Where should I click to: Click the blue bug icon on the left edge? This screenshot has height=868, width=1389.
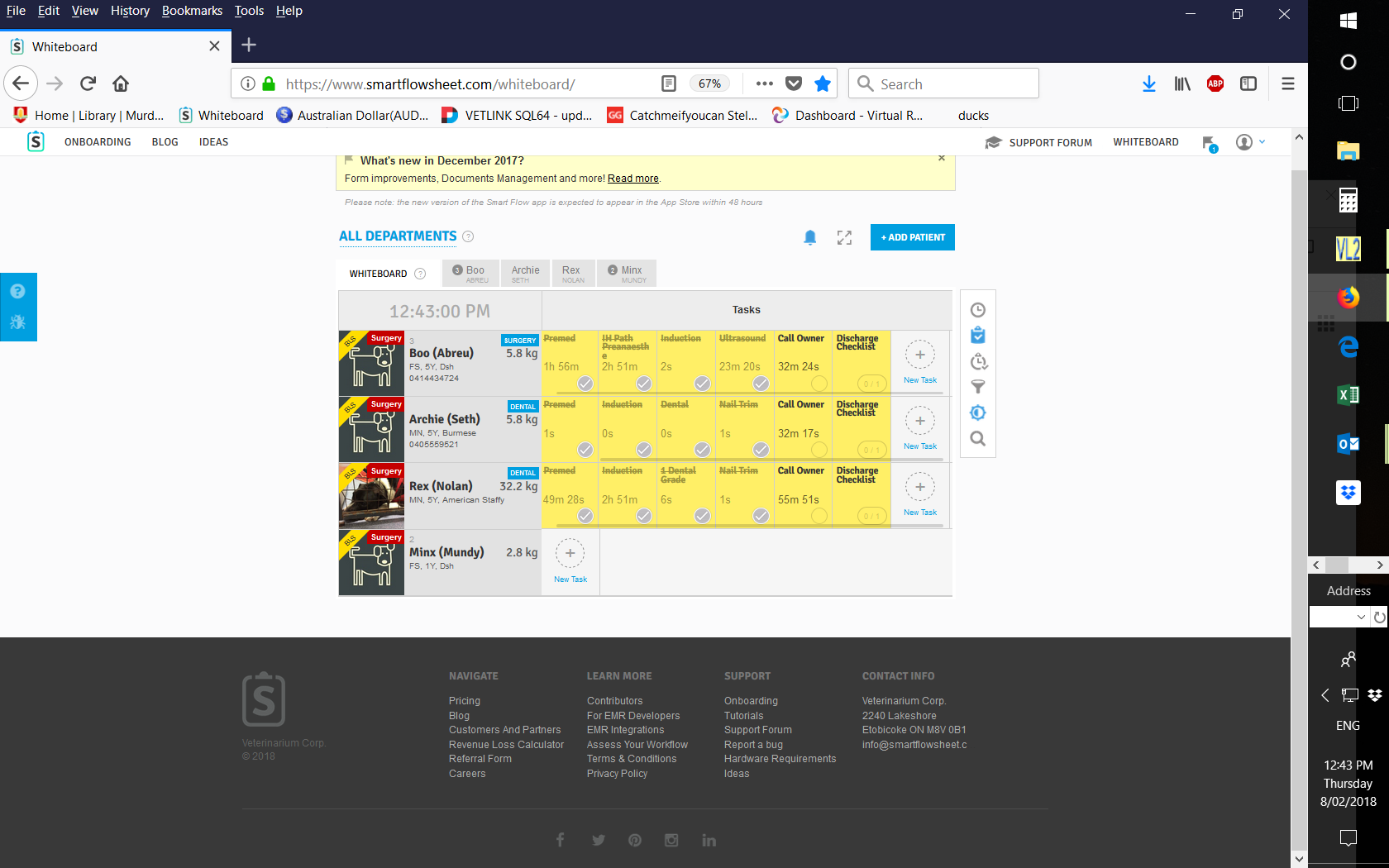(x=17, y=322)
